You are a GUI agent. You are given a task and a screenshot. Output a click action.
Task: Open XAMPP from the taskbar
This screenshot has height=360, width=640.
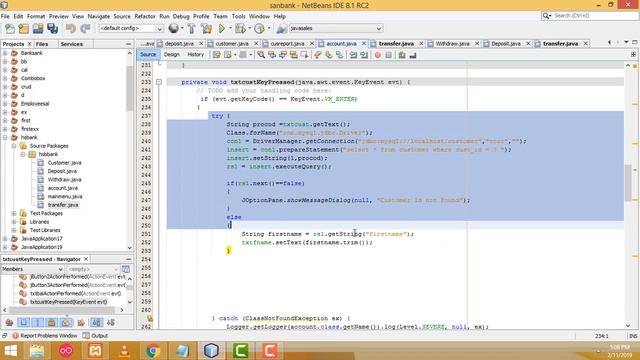(x=95, y=351)
